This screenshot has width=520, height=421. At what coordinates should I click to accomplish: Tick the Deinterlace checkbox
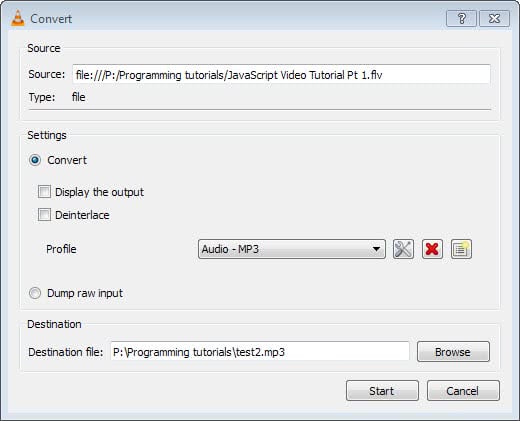click(x=44, y=215)
